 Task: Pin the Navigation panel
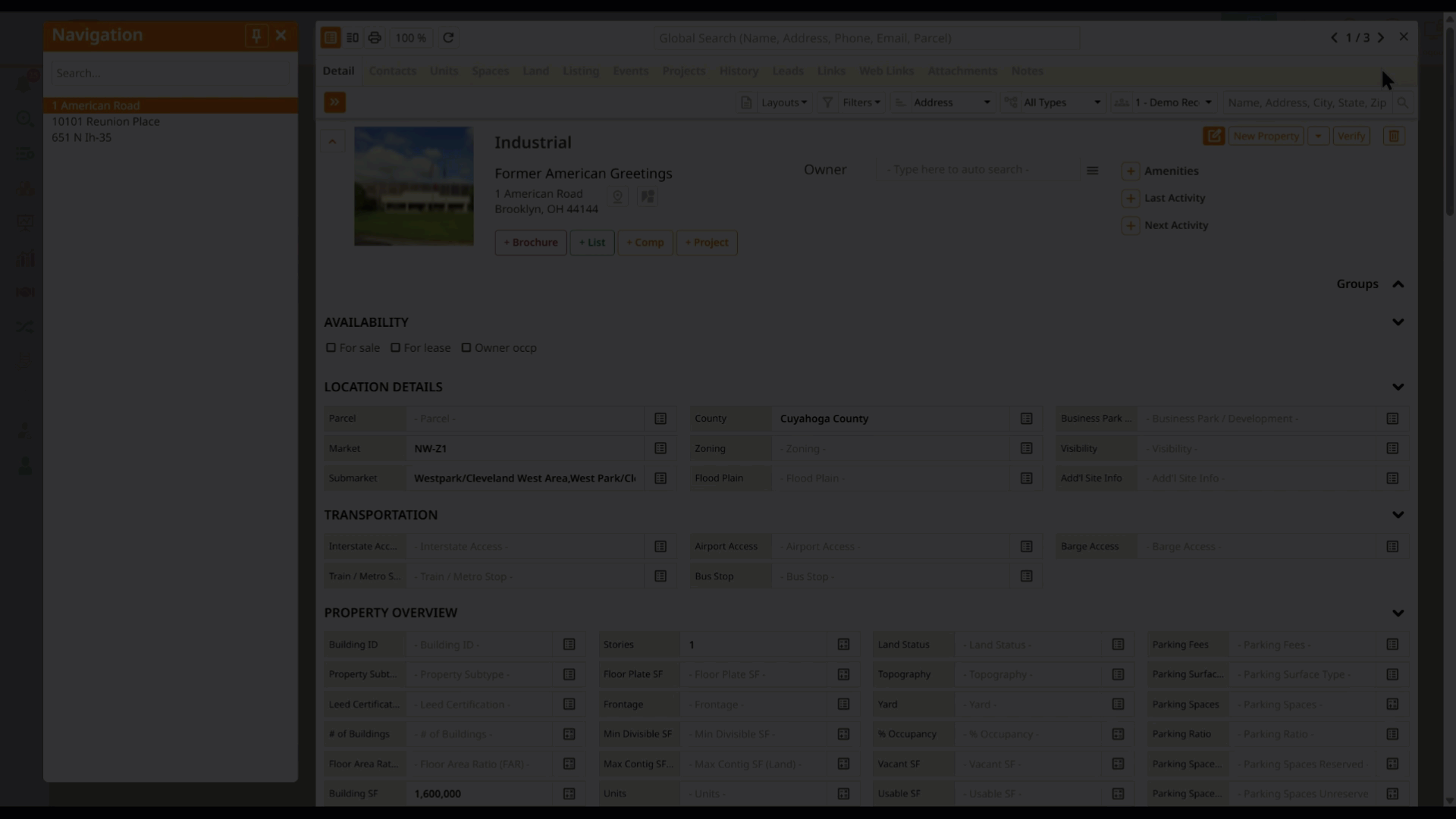[256, 36]
